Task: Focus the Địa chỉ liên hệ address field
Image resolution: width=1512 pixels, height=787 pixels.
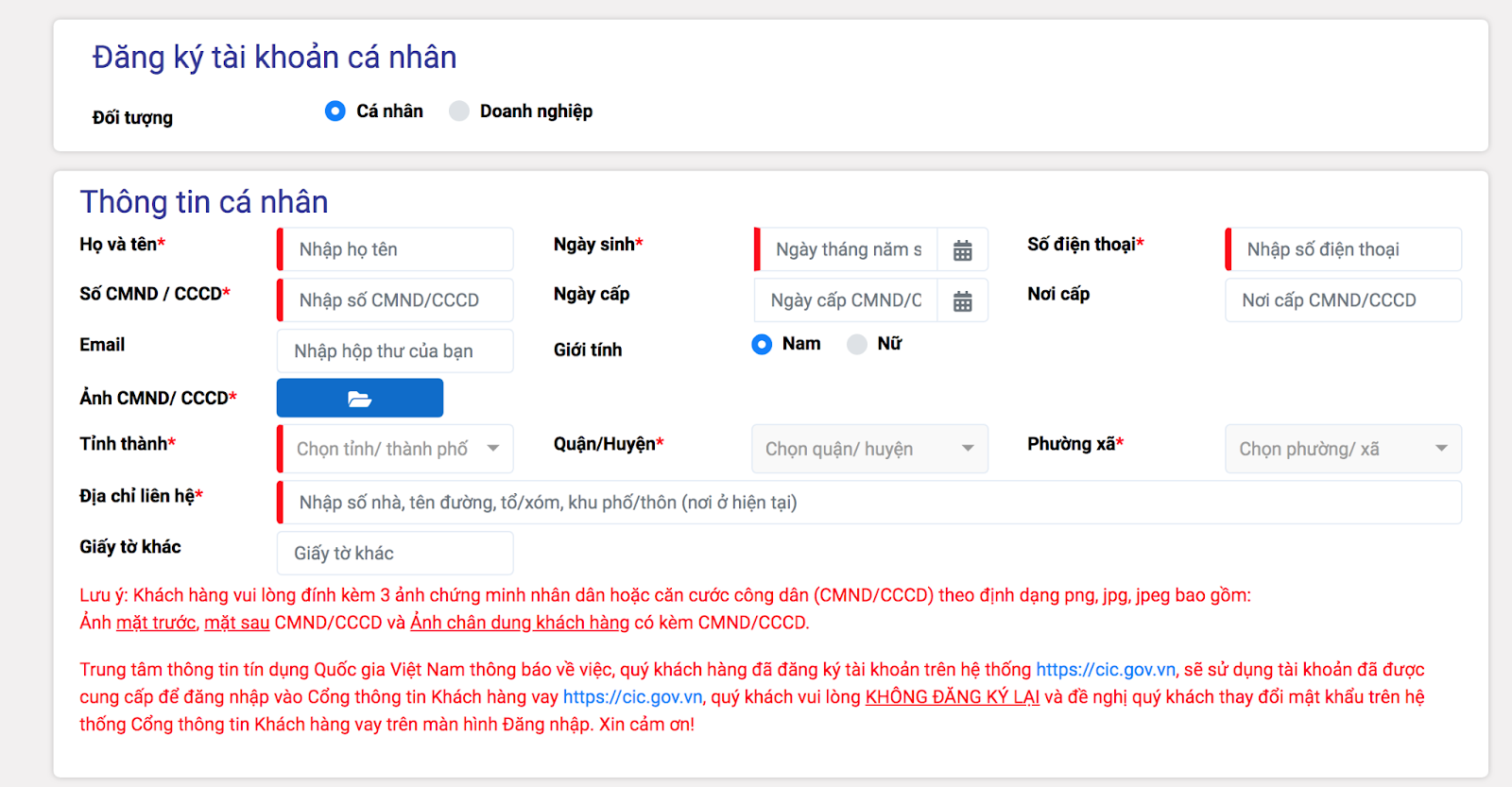Action: (x=869, y=503)
